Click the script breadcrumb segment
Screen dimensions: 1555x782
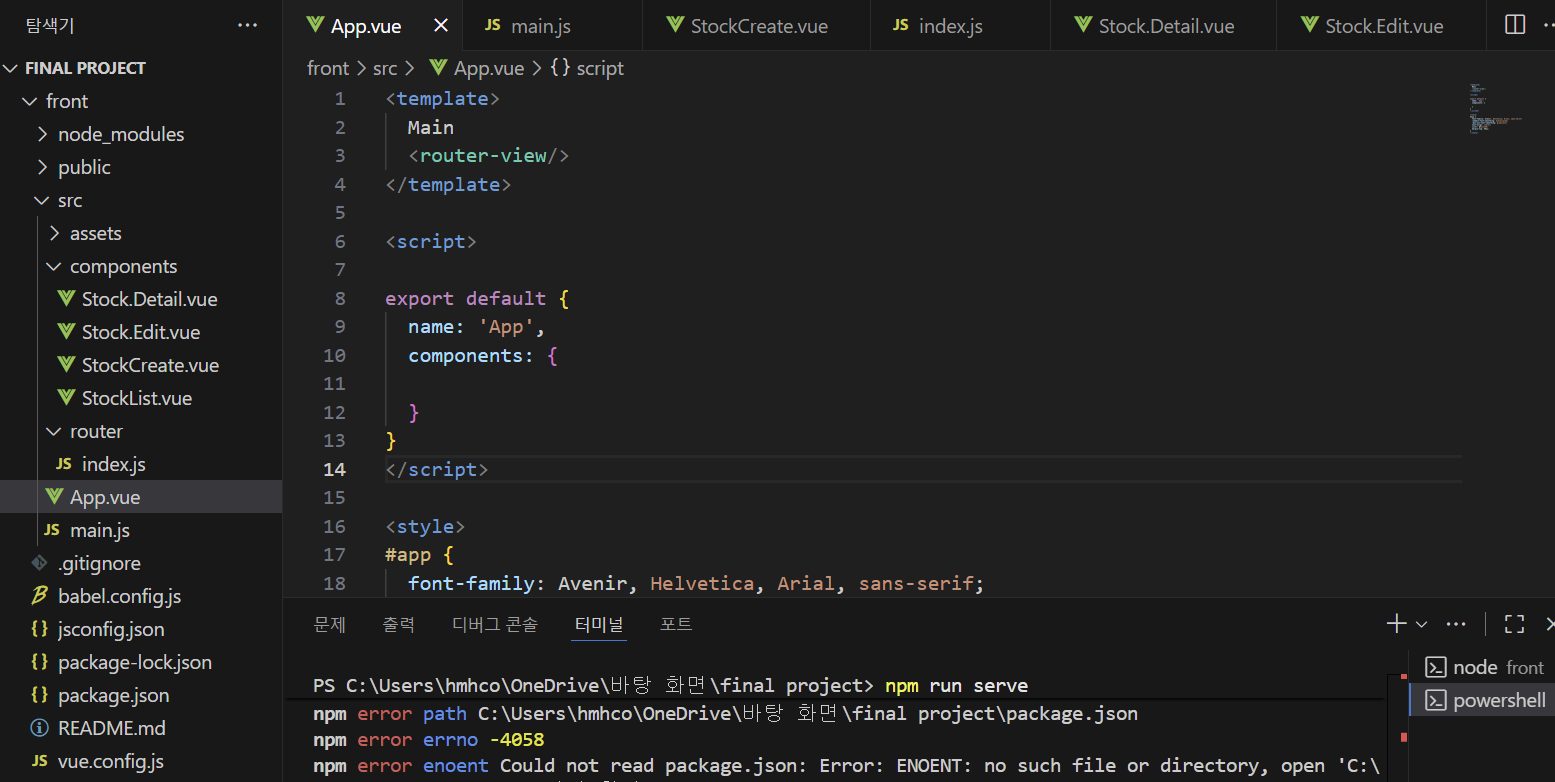coord(598,68)
